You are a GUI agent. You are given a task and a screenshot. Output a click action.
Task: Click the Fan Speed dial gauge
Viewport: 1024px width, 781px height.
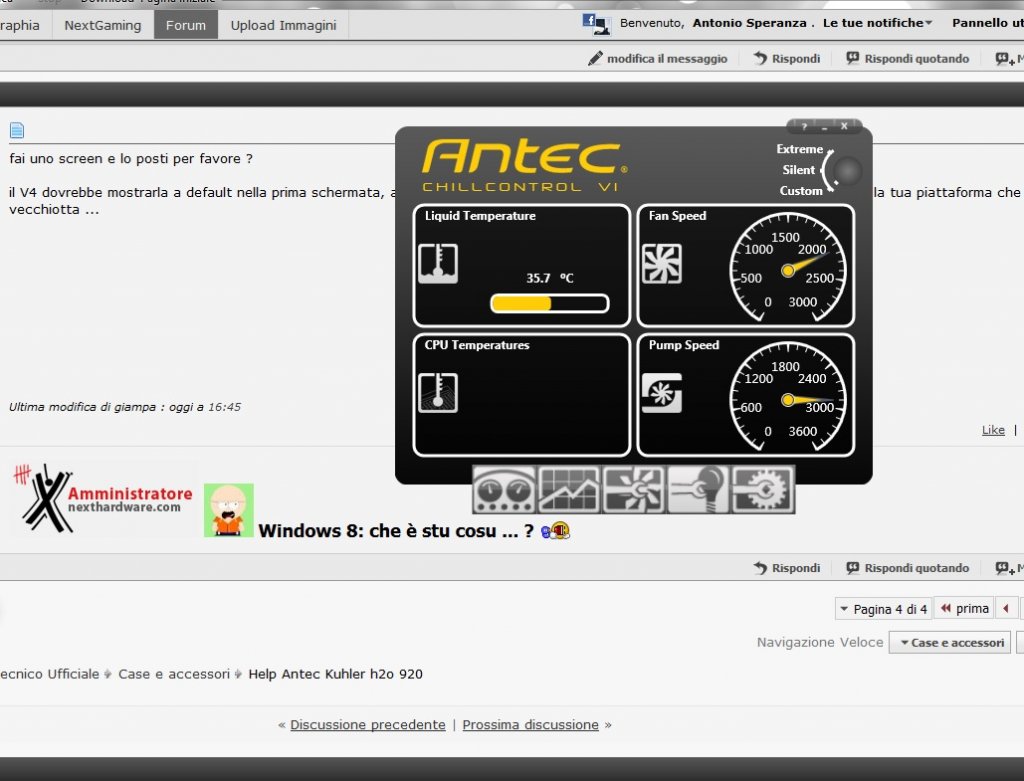788,268
